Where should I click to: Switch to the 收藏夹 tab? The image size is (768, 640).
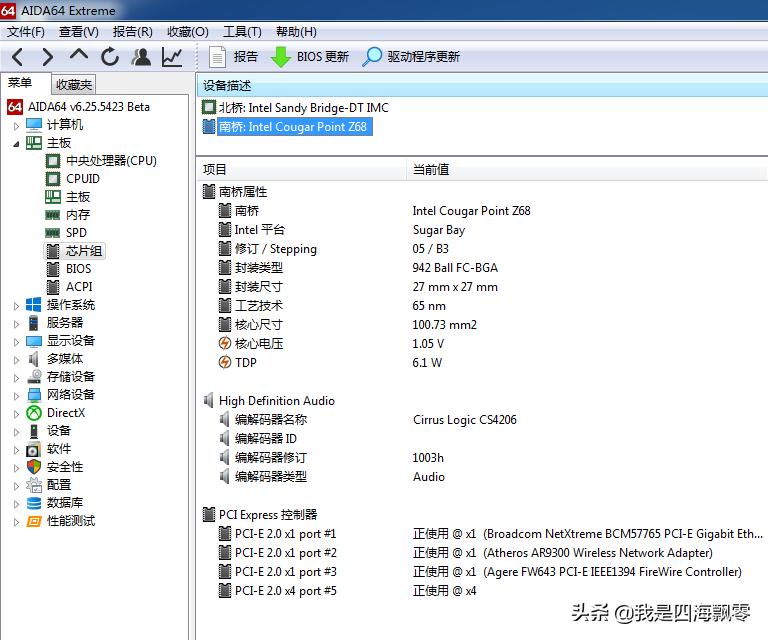click(73, 85)
